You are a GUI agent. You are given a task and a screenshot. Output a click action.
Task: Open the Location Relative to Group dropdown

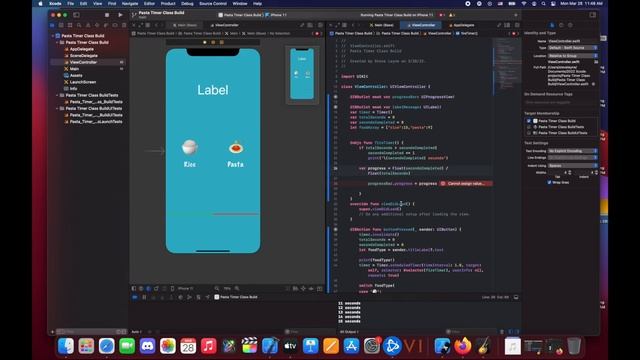coord(573,56)
